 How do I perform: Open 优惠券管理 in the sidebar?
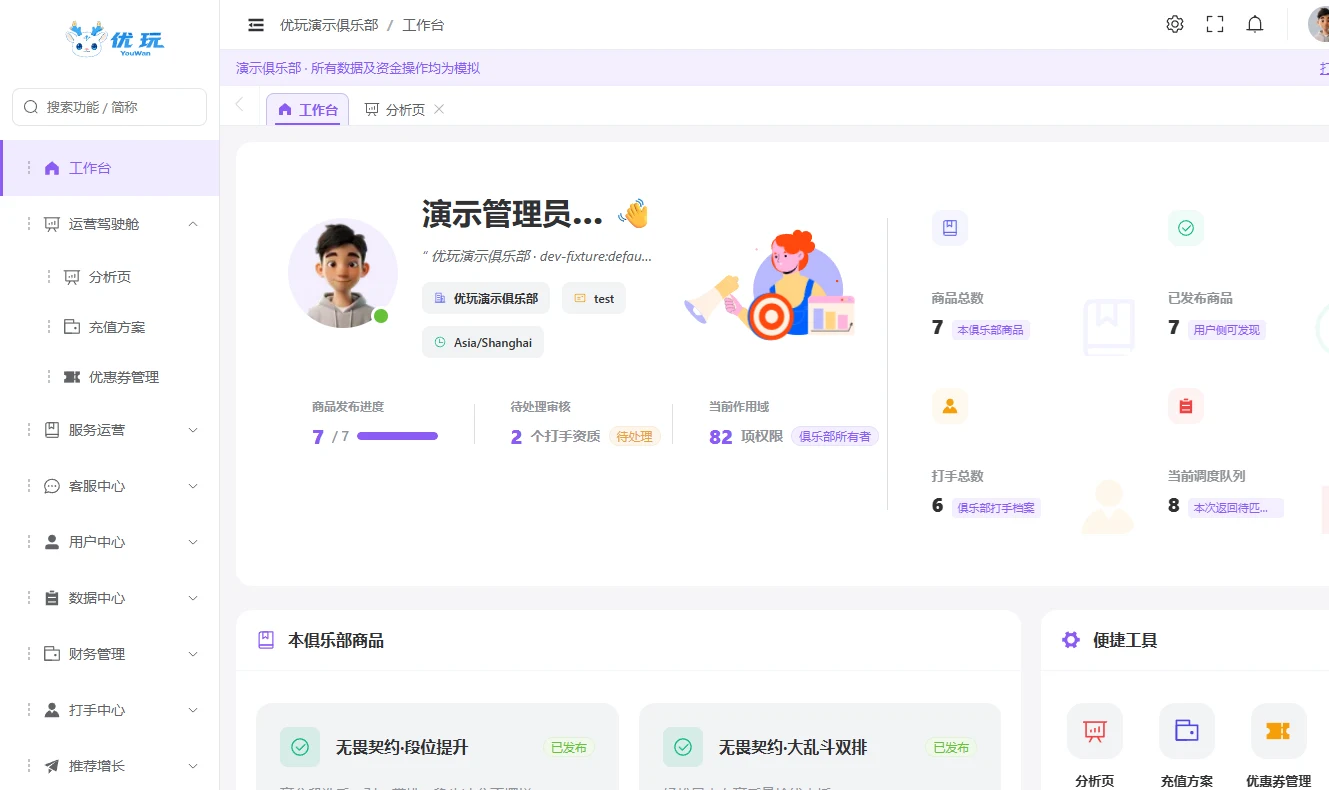[110, 377]
